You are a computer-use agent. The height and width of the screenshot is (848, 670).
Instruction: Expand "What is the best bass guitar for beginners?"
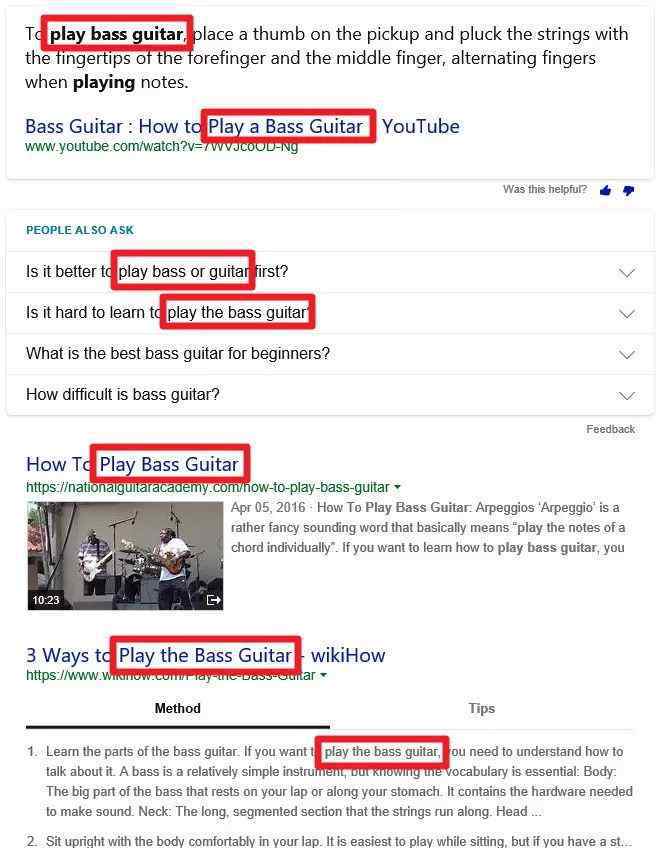[x=330, y=354]
